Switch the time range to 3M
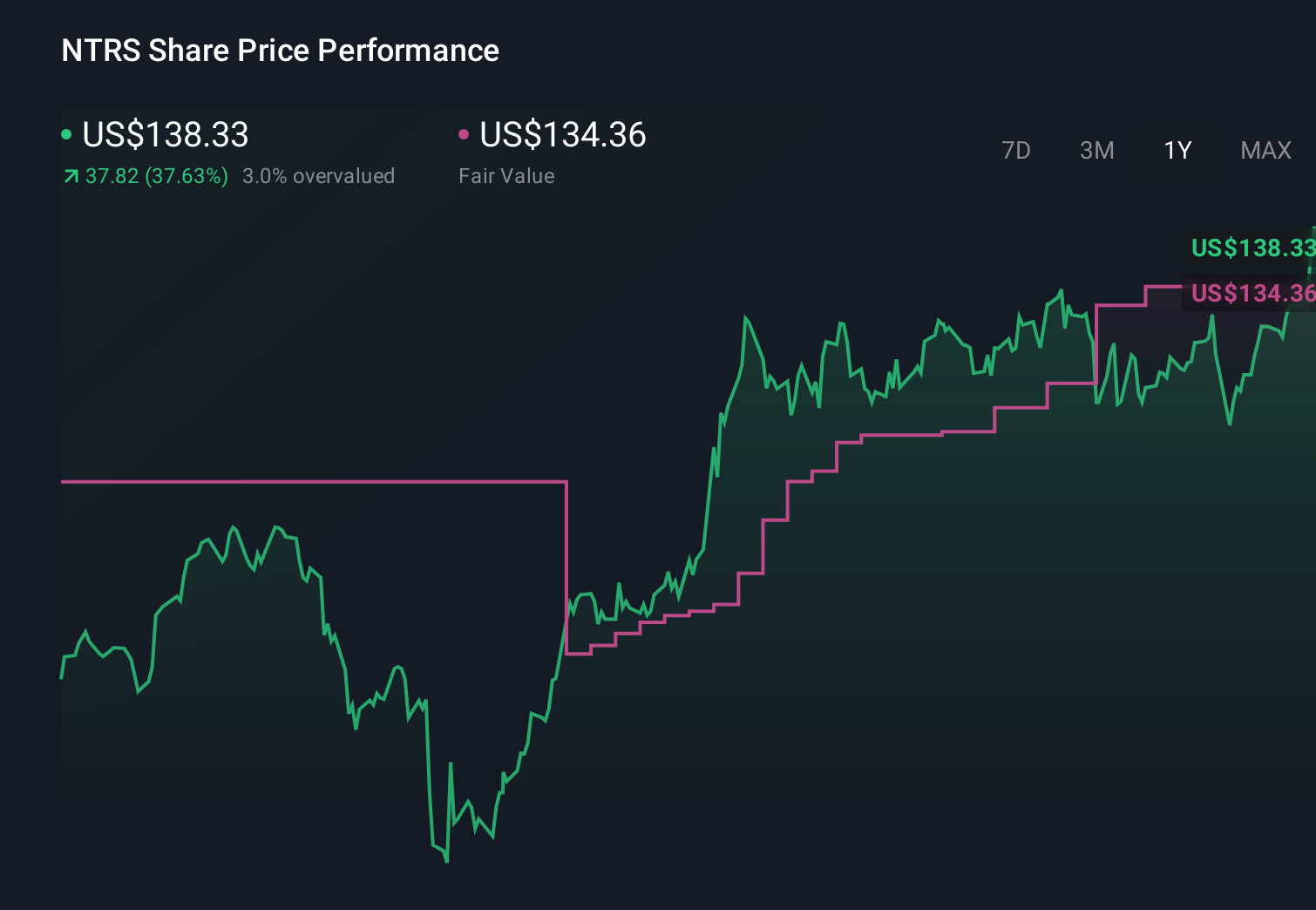This screenshot has width=1316, height=910. pyautogui.click(x=1096, y=150)
